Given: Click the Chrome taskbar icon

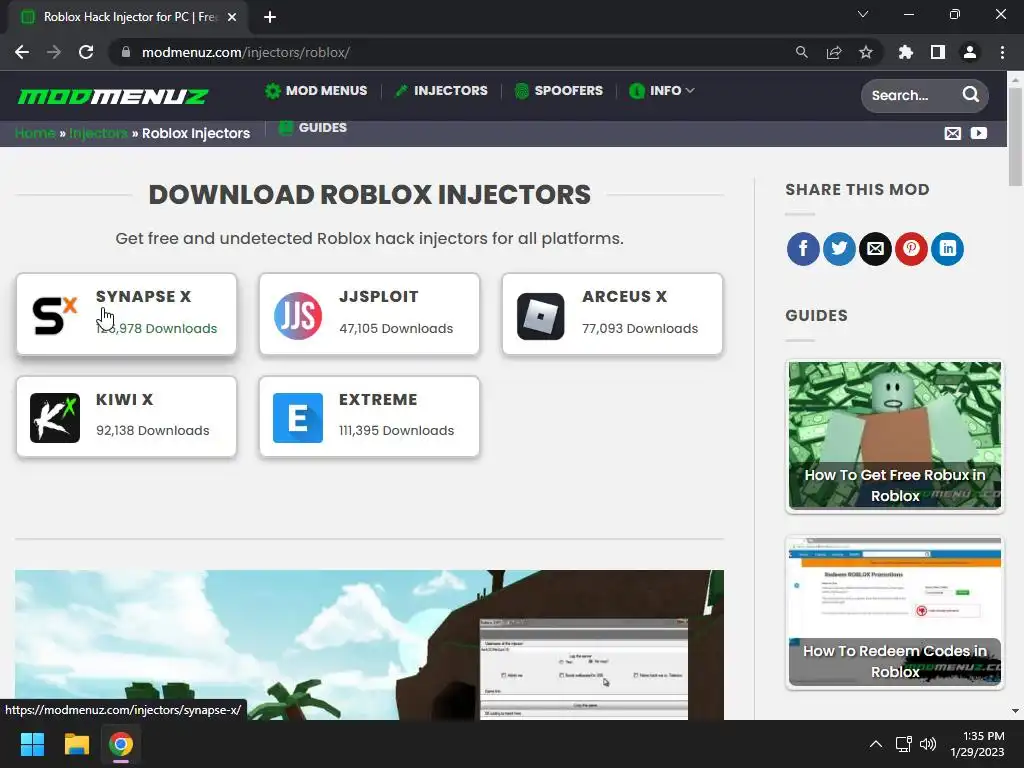Looking at the screenshot, I should tap(121, 744).
